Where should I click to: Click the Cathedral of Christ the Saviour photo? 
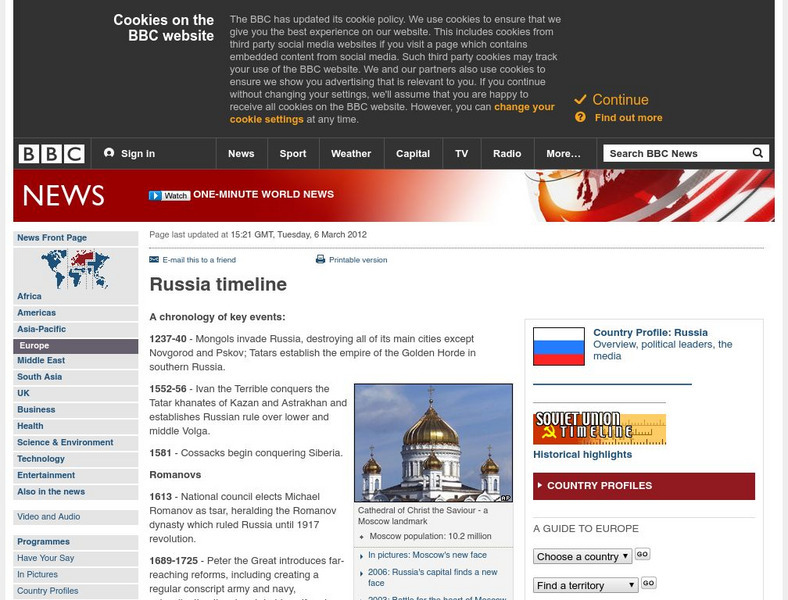pyautogui.click(x=433, y=443)
